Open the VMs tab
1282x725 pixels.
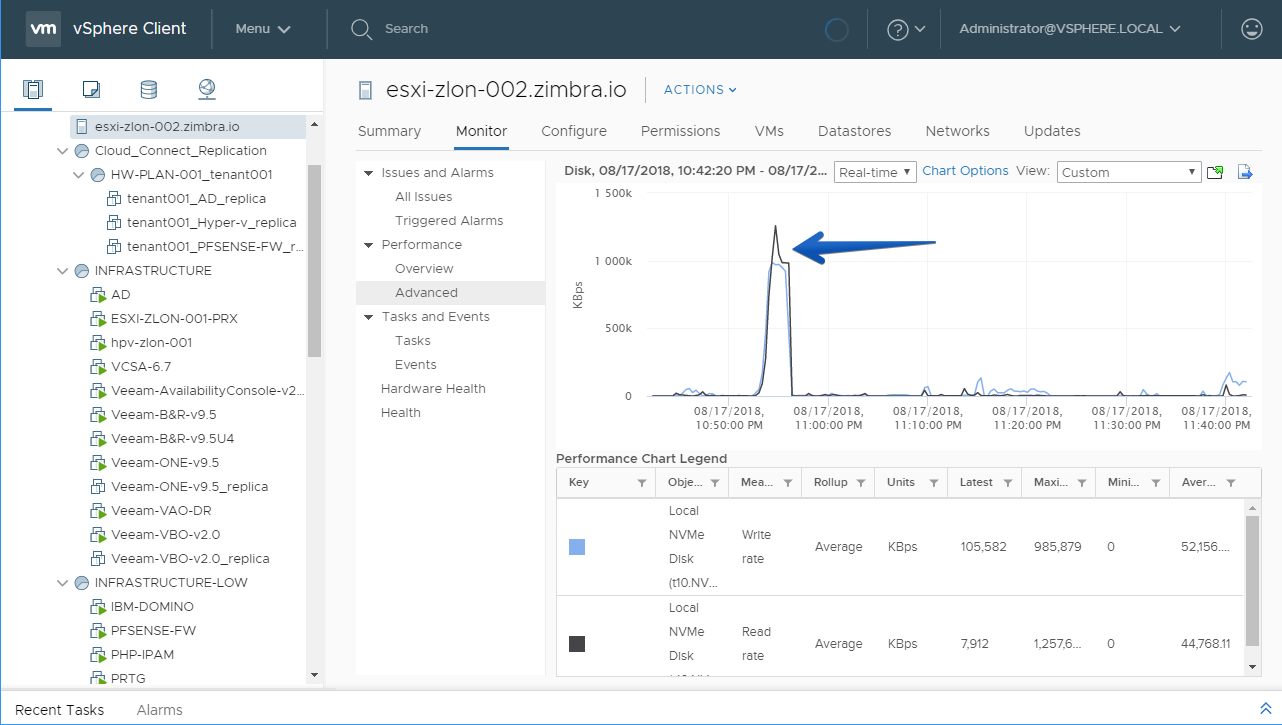[769, 131]
